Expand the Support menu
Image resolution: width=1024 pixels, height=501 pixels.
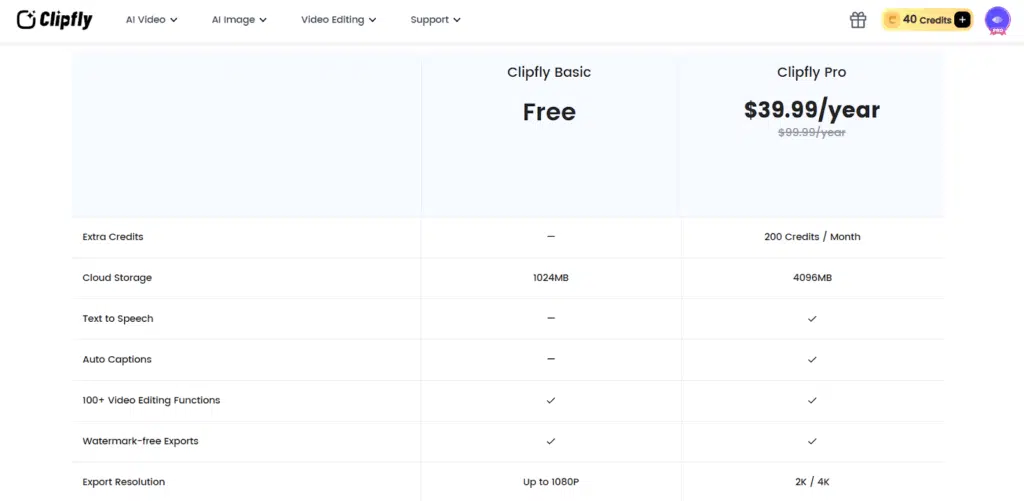pyautogui.click(x=436, y=20)
